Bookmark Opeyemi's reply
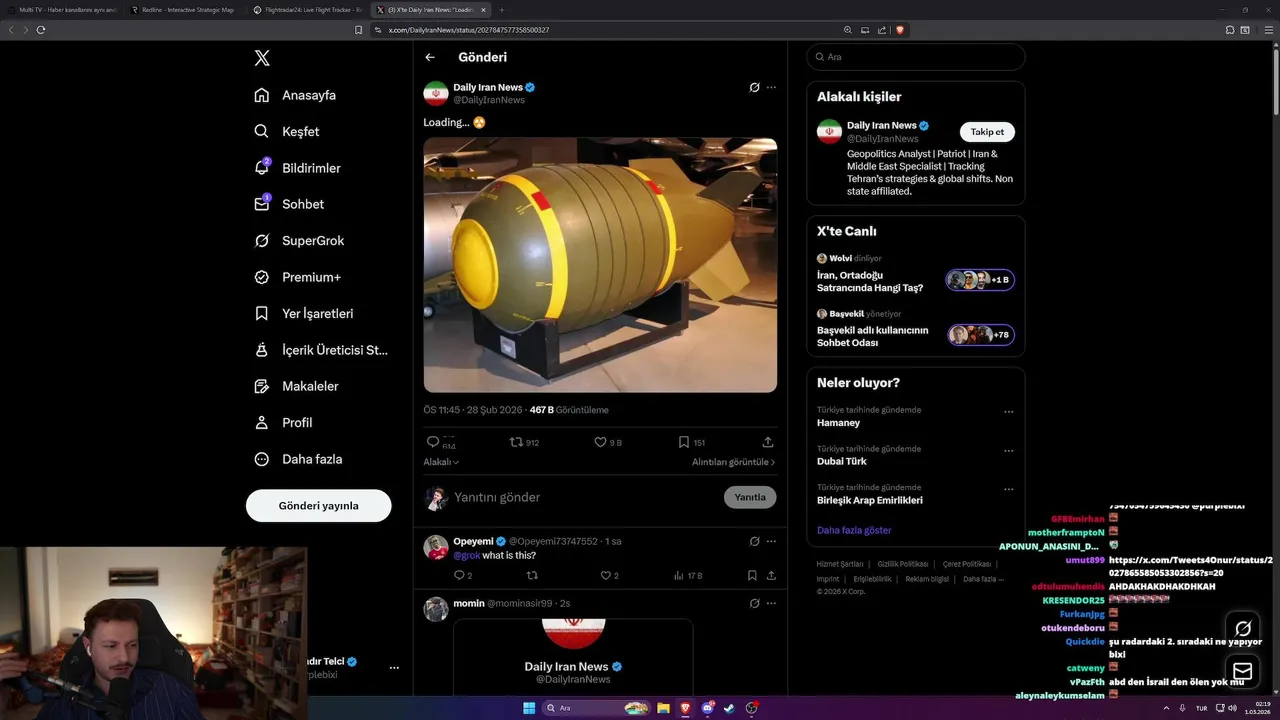 (x=752, y=575)
